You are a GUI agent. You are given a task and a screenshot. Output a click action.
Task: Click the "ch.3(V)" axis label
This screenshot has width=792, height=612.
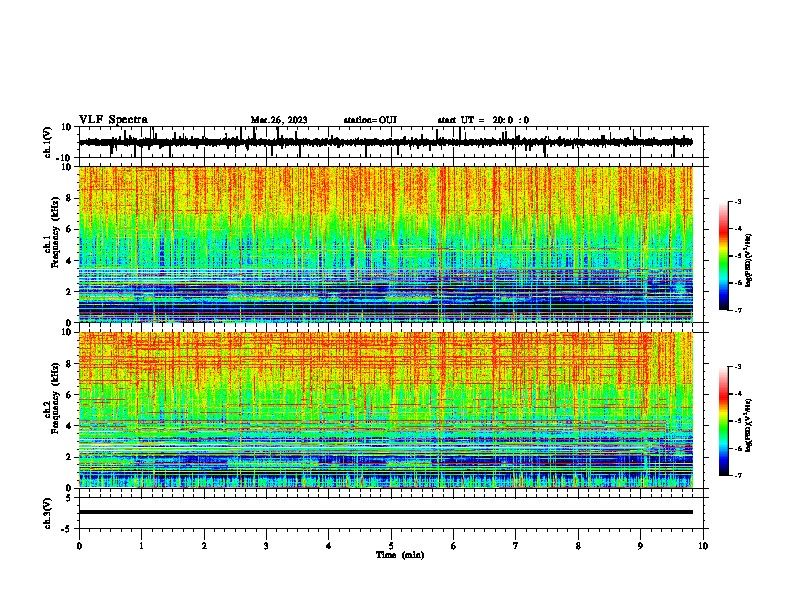(47, 513)
